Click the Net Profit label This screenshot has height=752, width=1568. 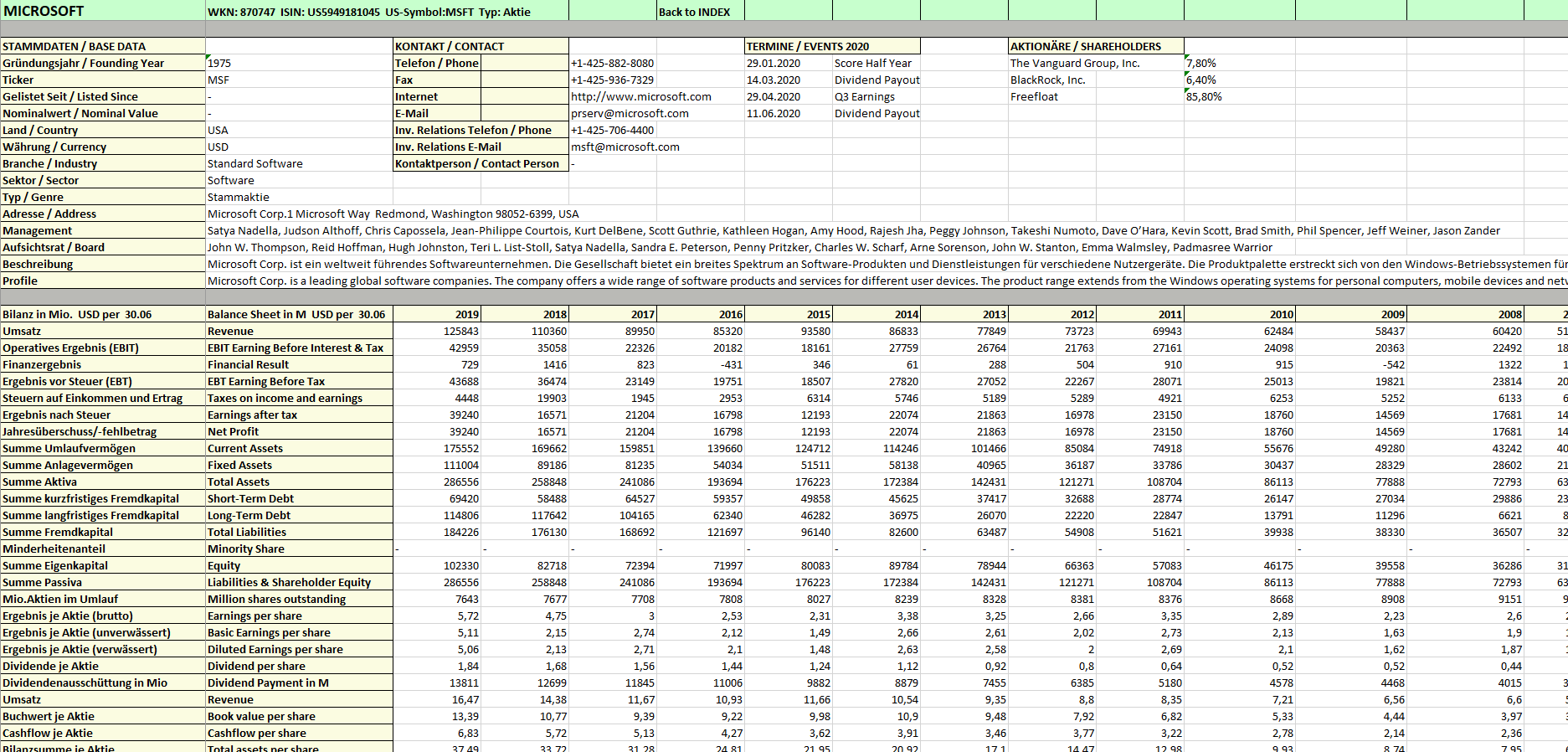(x=300, y=431)
